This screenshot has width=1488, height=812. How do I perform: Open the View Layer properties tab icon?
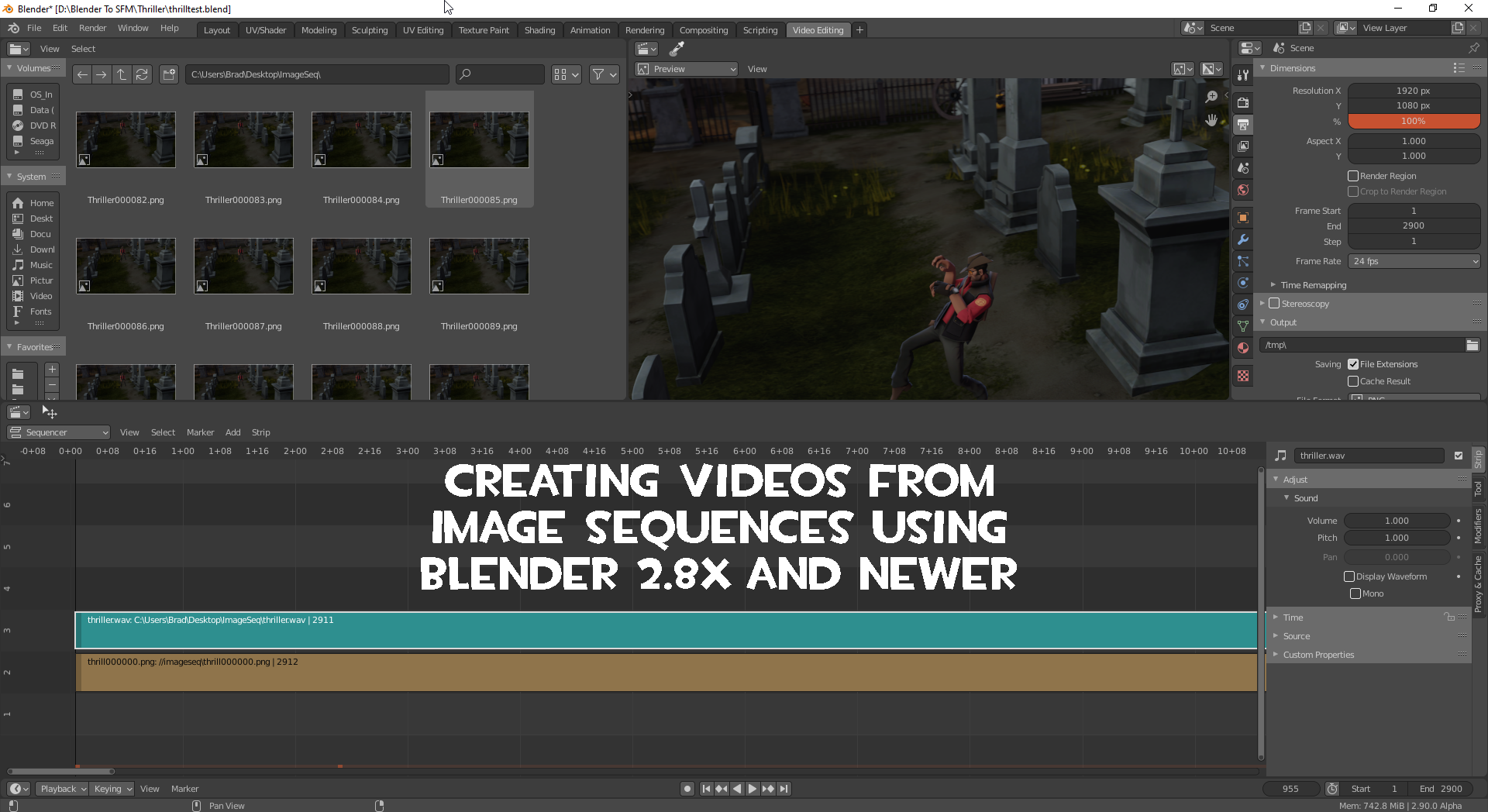point(1243,146)
